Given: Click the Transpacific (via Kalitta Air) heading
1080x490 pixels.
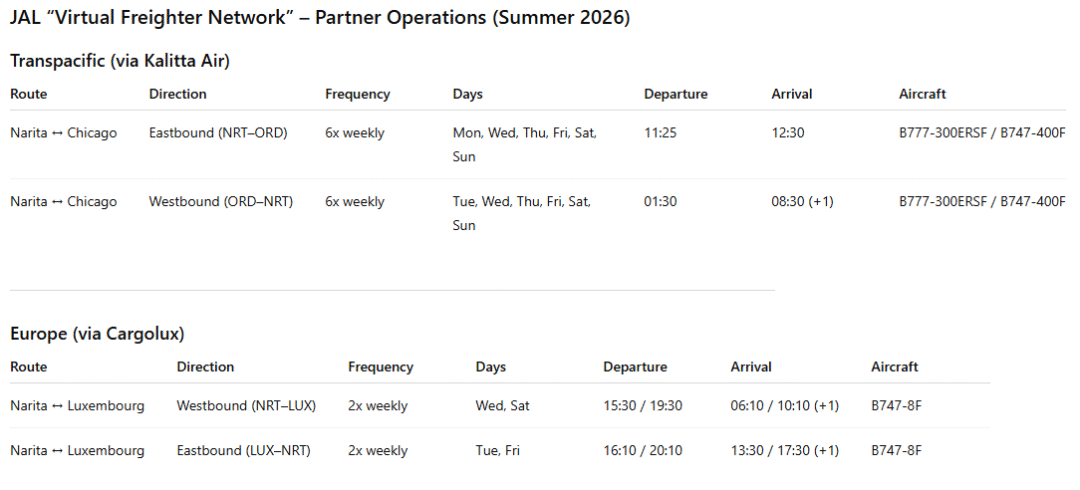Looking at the screenshot, I should 120,61.
